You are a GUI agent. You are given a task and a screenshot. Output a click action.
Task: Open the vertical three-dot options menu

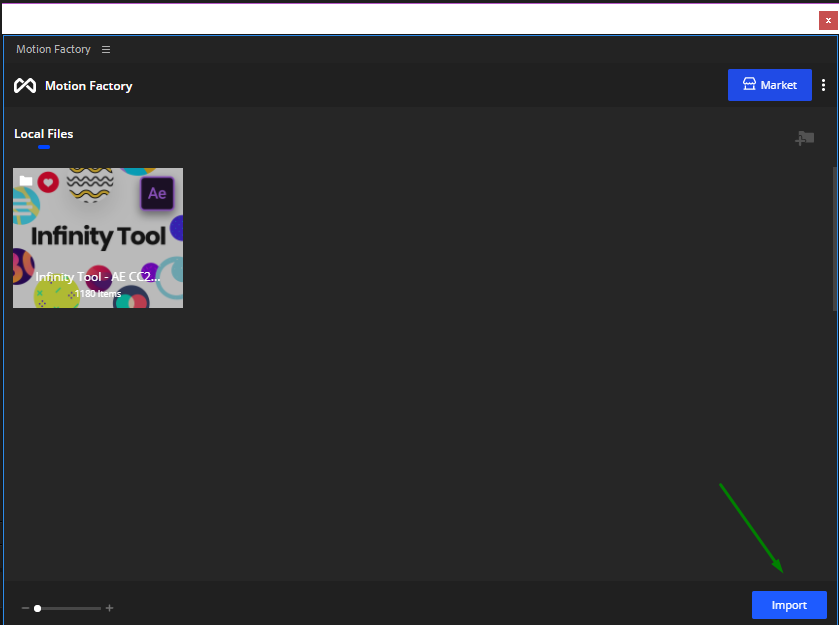[x=823, y=85]
